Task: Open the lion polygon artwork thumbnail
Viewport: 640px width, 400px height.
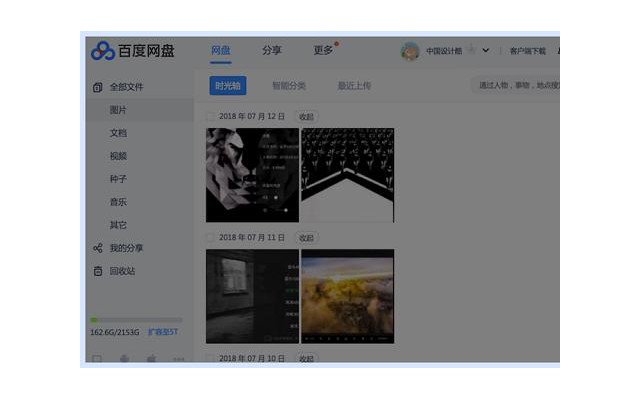Action: 252,175
